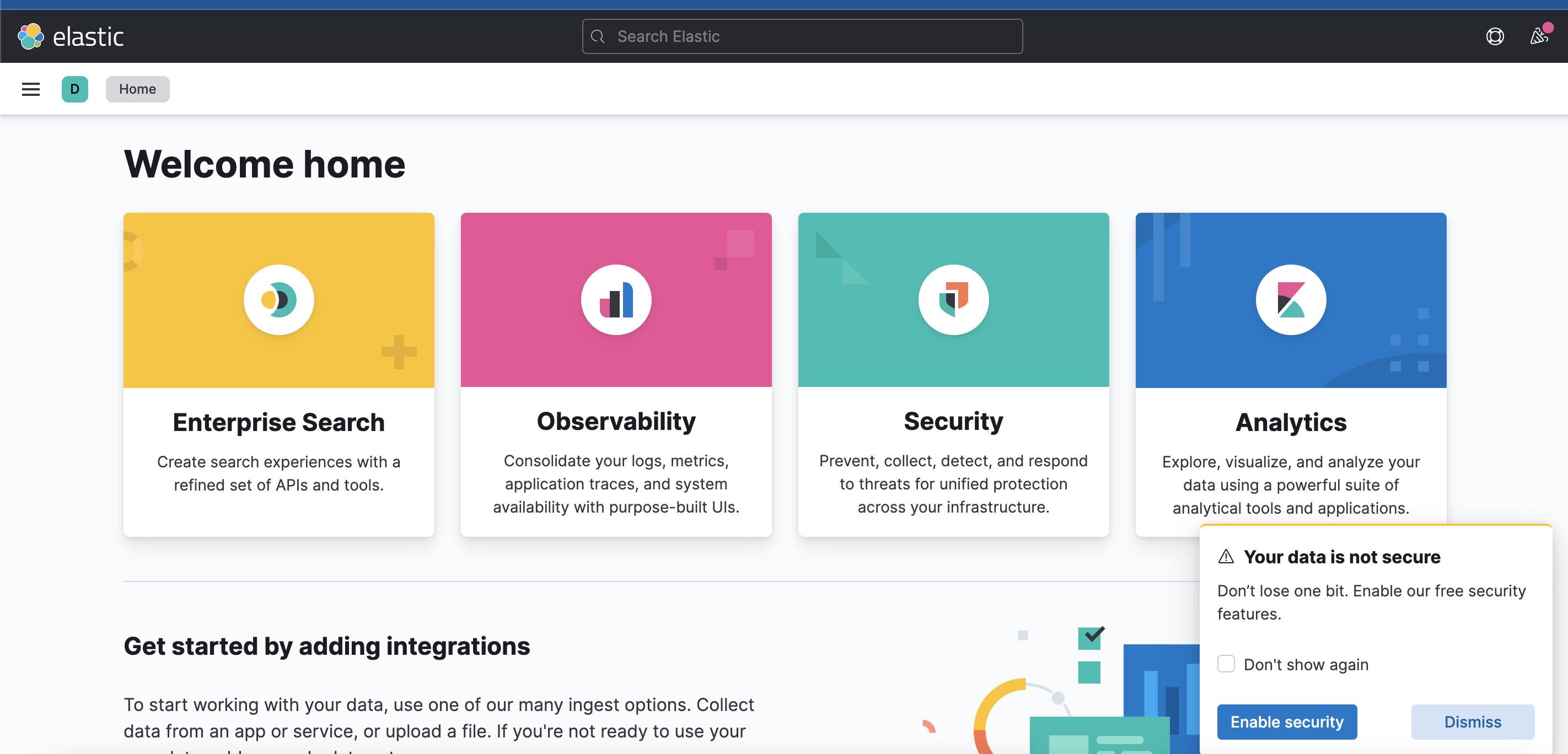This screenshot has width=1568, height=754.
Task: Click Enable security button
Action: pyautogui.click(x=1287, y=721)
